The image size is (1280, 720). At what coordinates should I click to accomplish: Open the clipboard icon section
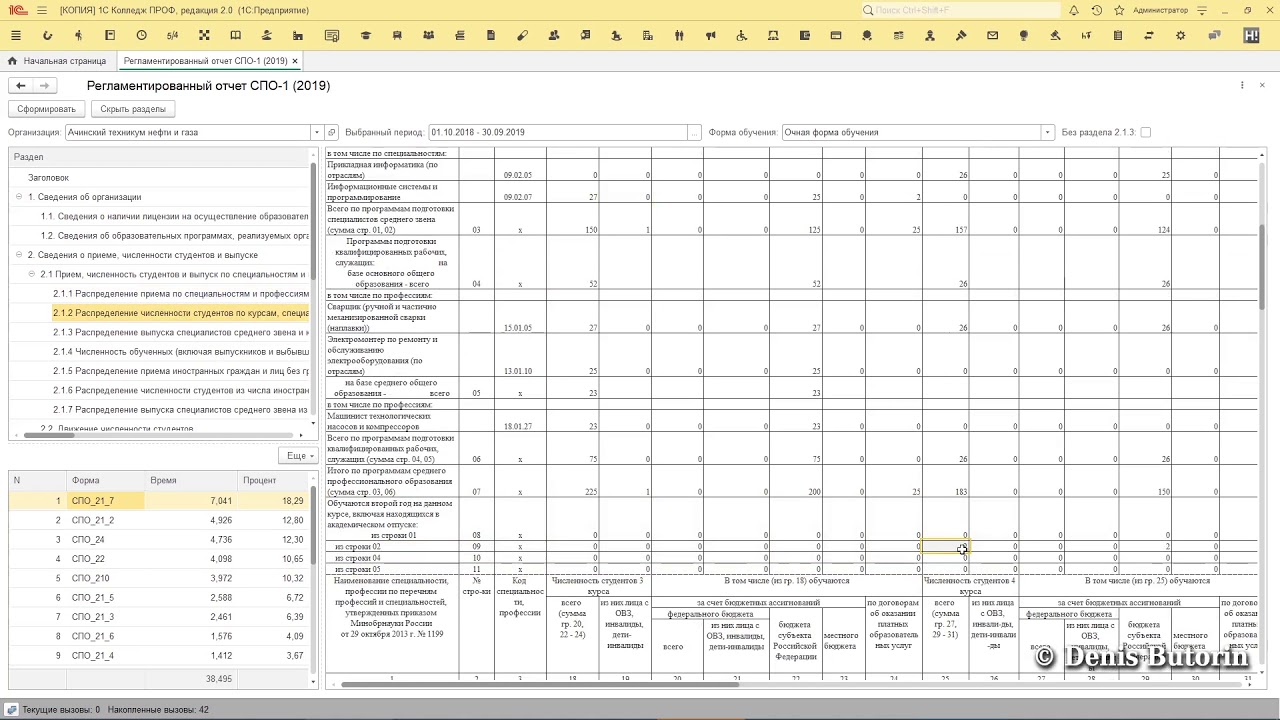click(x=1118, y=35)
